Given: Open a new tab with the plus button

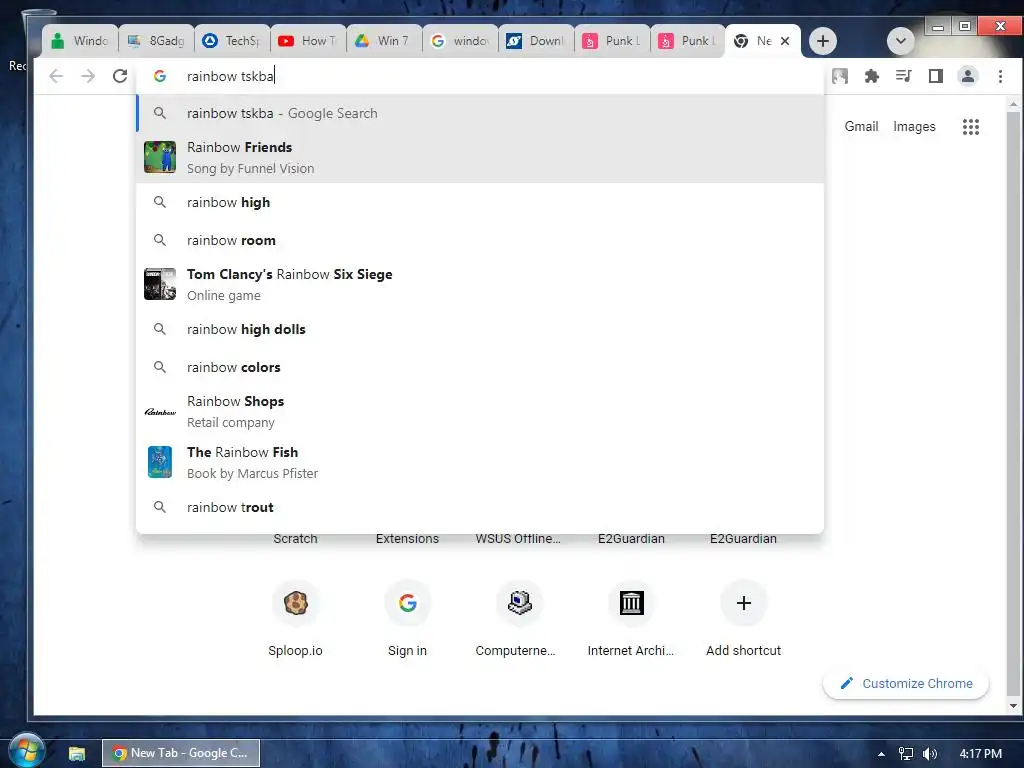Looking at the screenshot, I should coord(823,41).
